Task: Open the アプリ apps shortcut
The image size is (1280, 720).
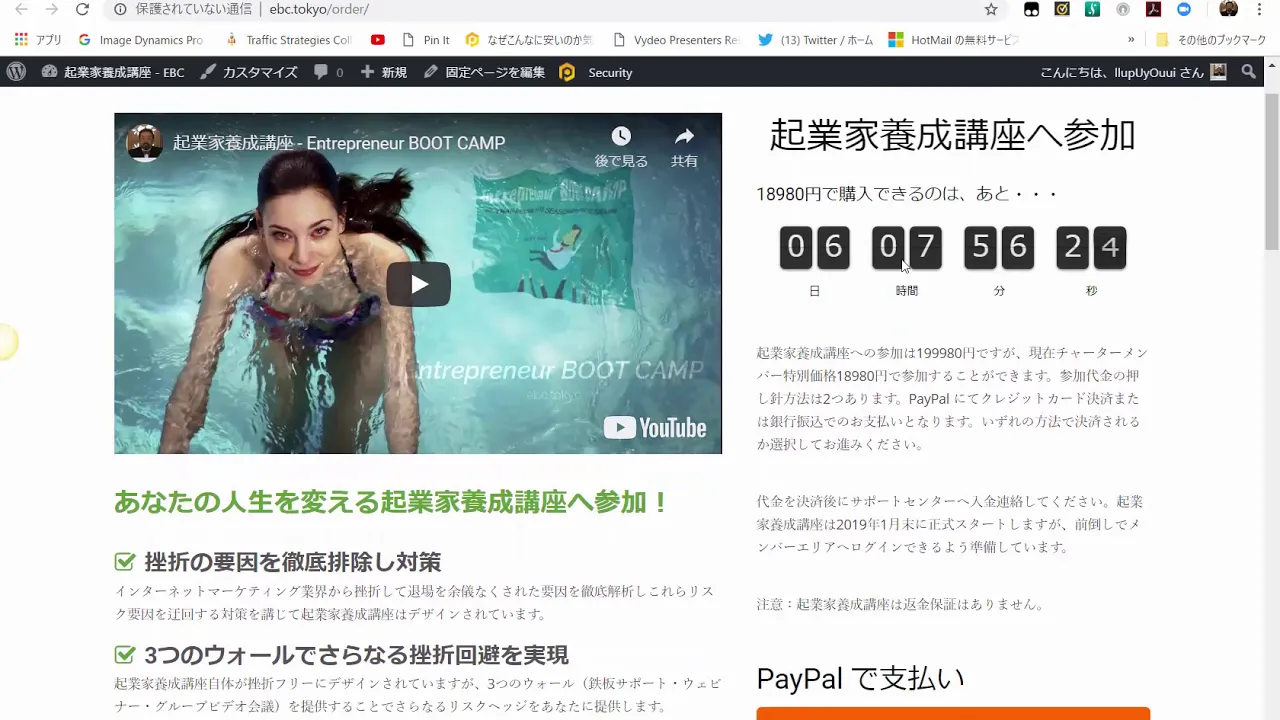Action: click(x=38, y=40)
